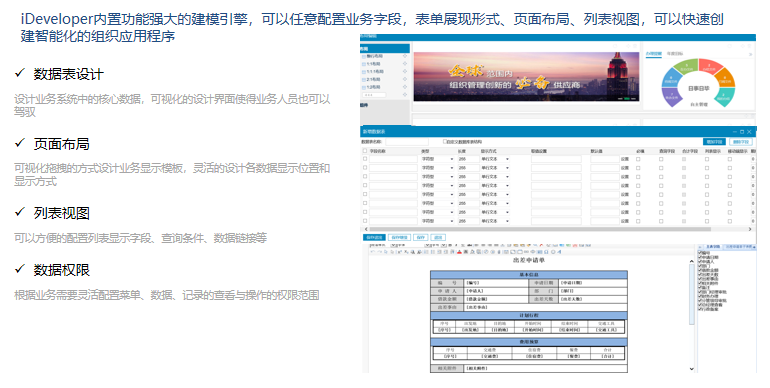Viewport: 770px width, 388px height.
Task: Tick the 自定义数据库表结构 checkbox
Action: click(445, 141)
